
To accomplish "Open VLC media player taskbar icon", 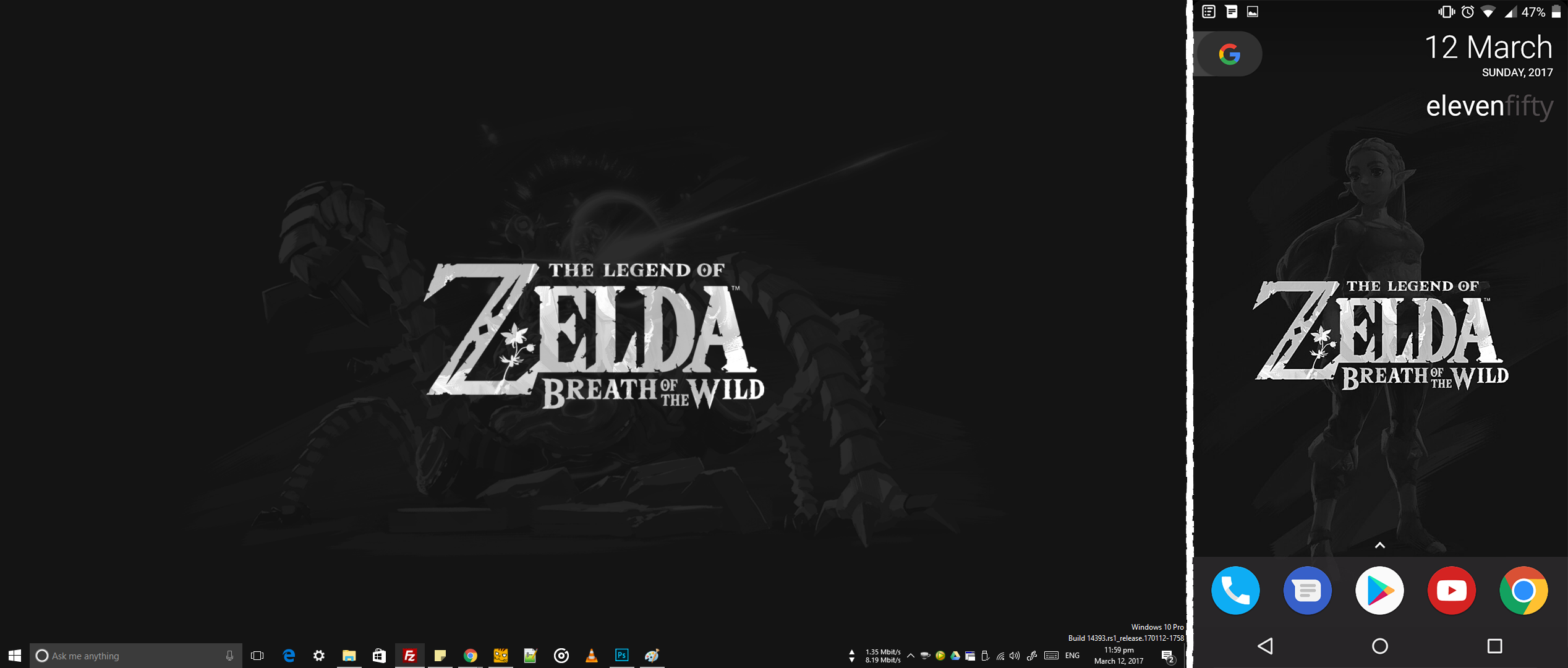I will click(x=591, y=656).
